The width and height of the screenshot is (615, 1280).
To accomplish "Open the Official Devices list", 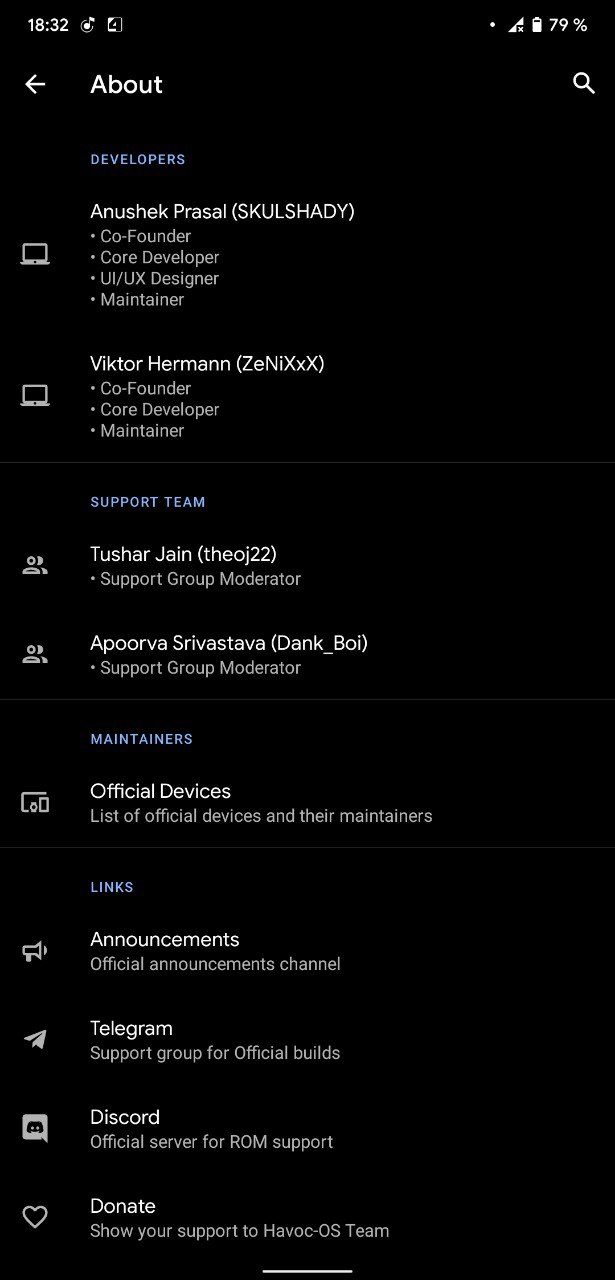I will [307, 803].
